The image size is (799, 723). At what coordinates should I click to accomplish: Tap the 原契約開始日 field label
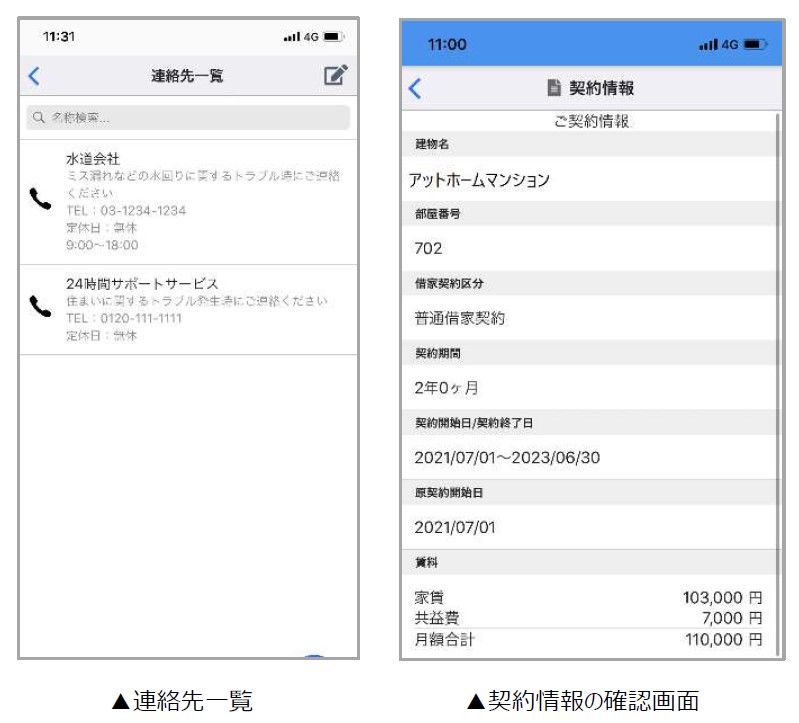click(x=449, y=493)
